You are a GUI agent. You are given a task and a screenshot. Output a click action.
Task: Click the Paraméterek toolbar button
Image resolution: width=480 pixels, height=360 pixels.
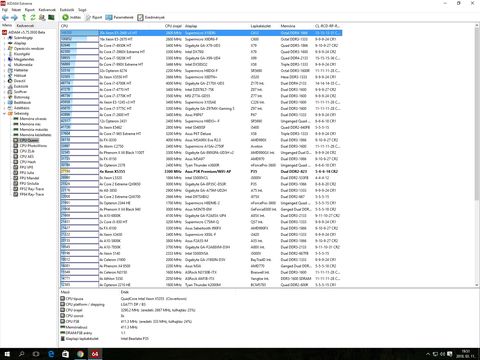tap(119, 17)
